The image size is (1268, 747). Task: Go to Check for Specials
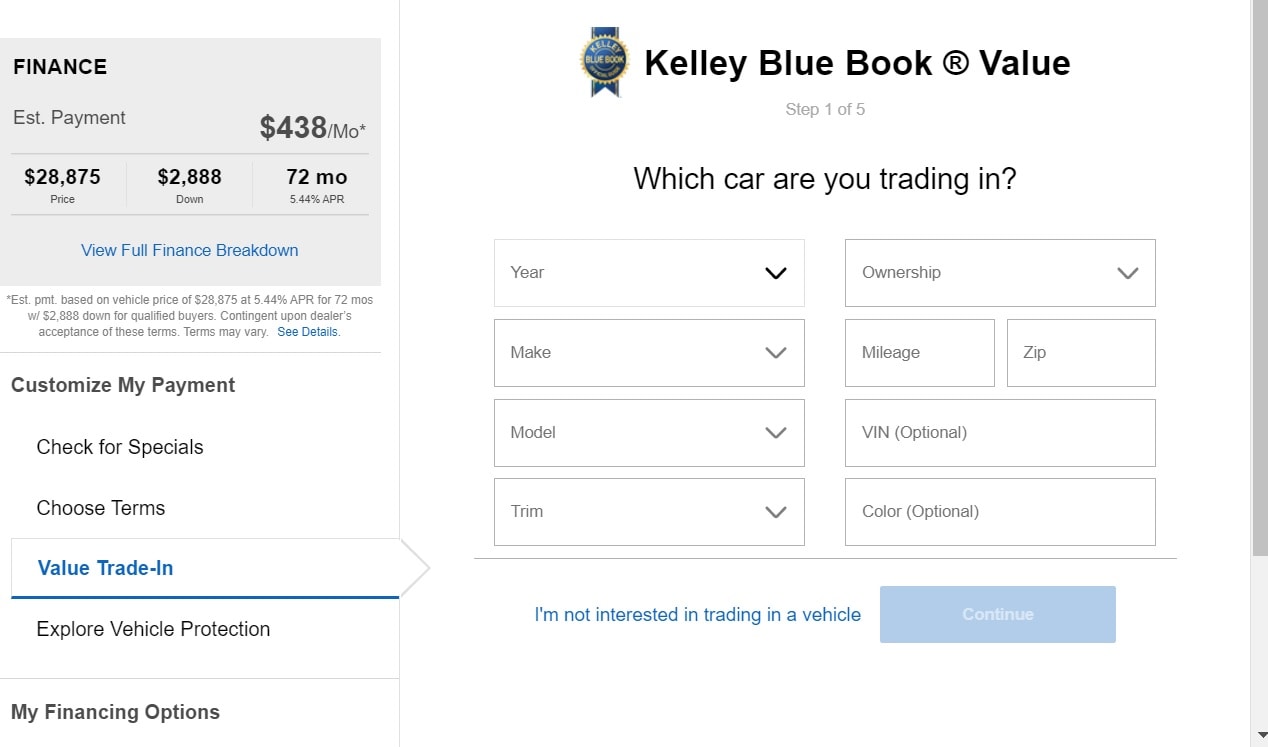click(120, 447)
